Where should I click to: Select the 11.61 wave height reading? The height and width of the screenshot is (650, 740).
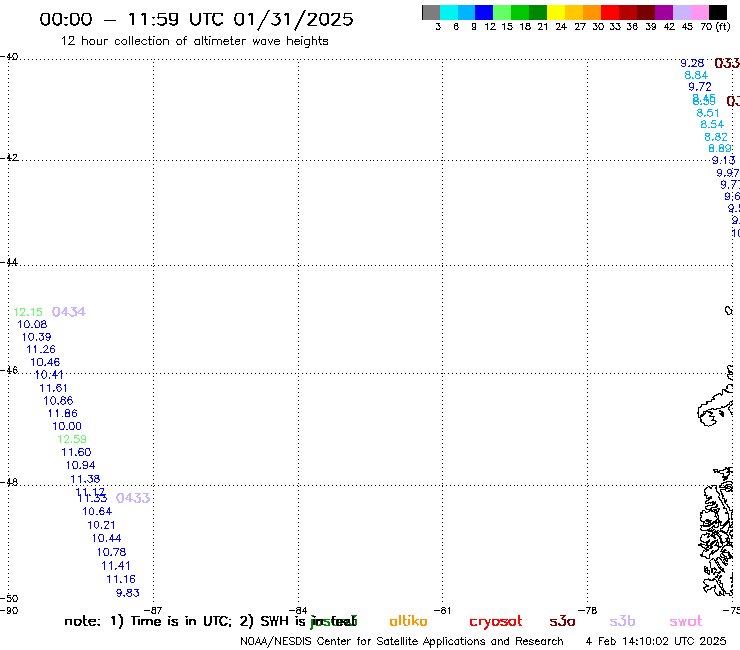(53, 388)
